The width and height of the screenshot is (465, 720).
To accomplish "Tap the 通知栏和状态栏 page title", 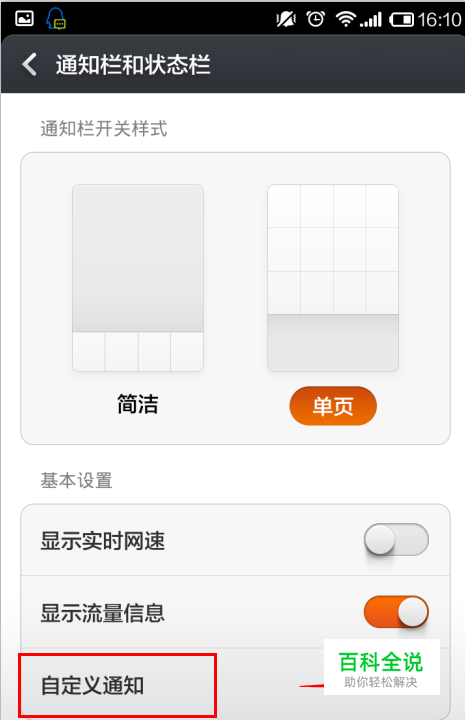I will tap(133, 64).
